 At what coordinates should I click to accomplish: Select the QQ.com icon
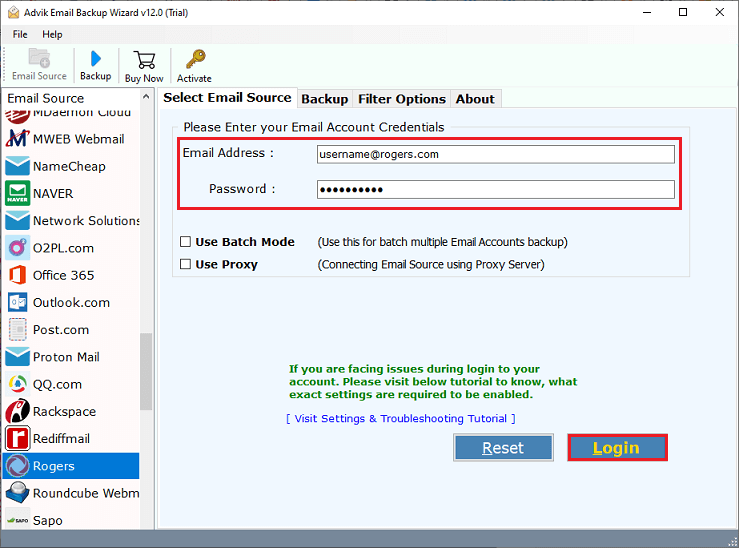(17, 384)
